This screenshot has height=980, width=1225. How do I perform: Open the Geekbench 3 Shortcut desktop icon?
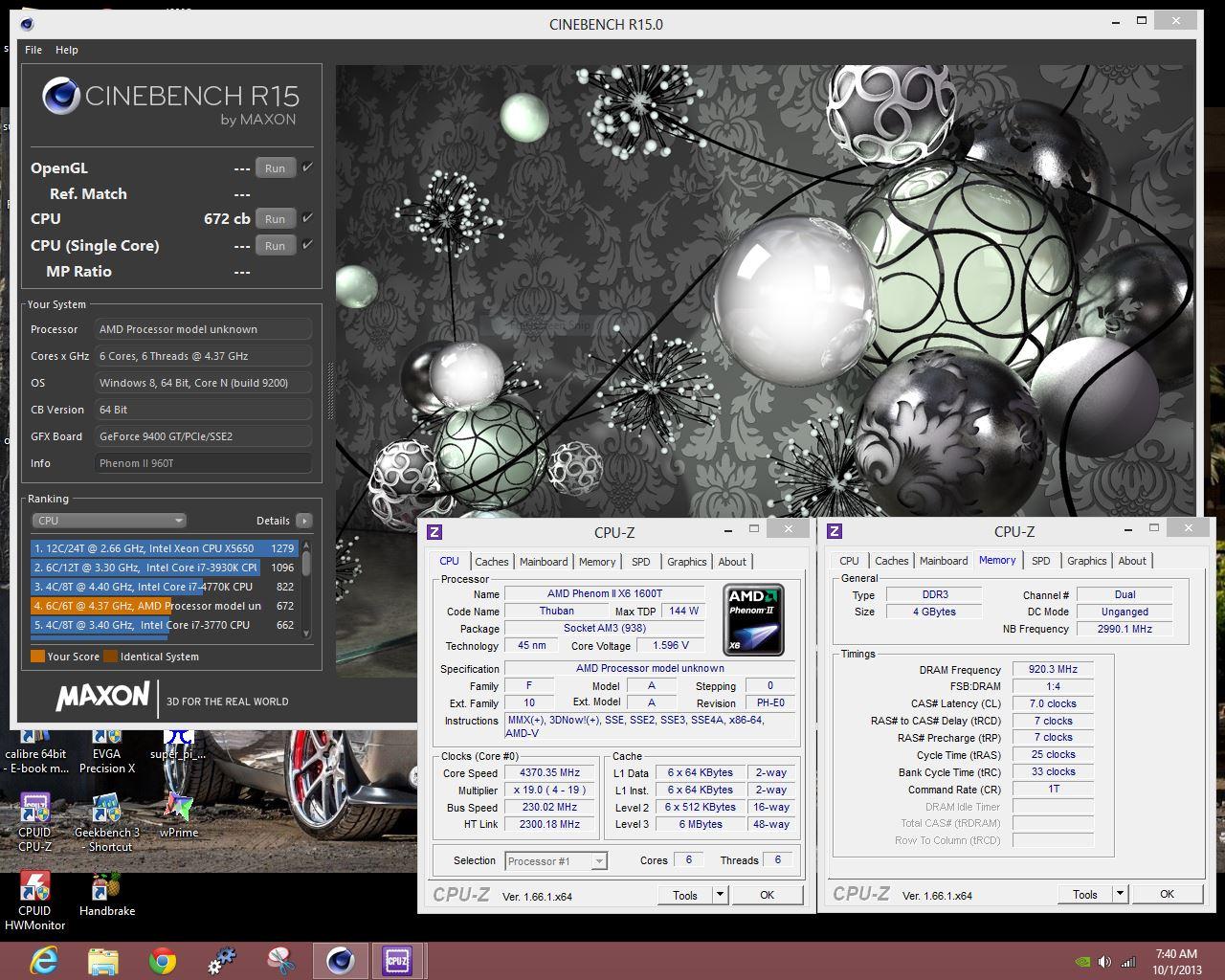click(x=107, y=822)
